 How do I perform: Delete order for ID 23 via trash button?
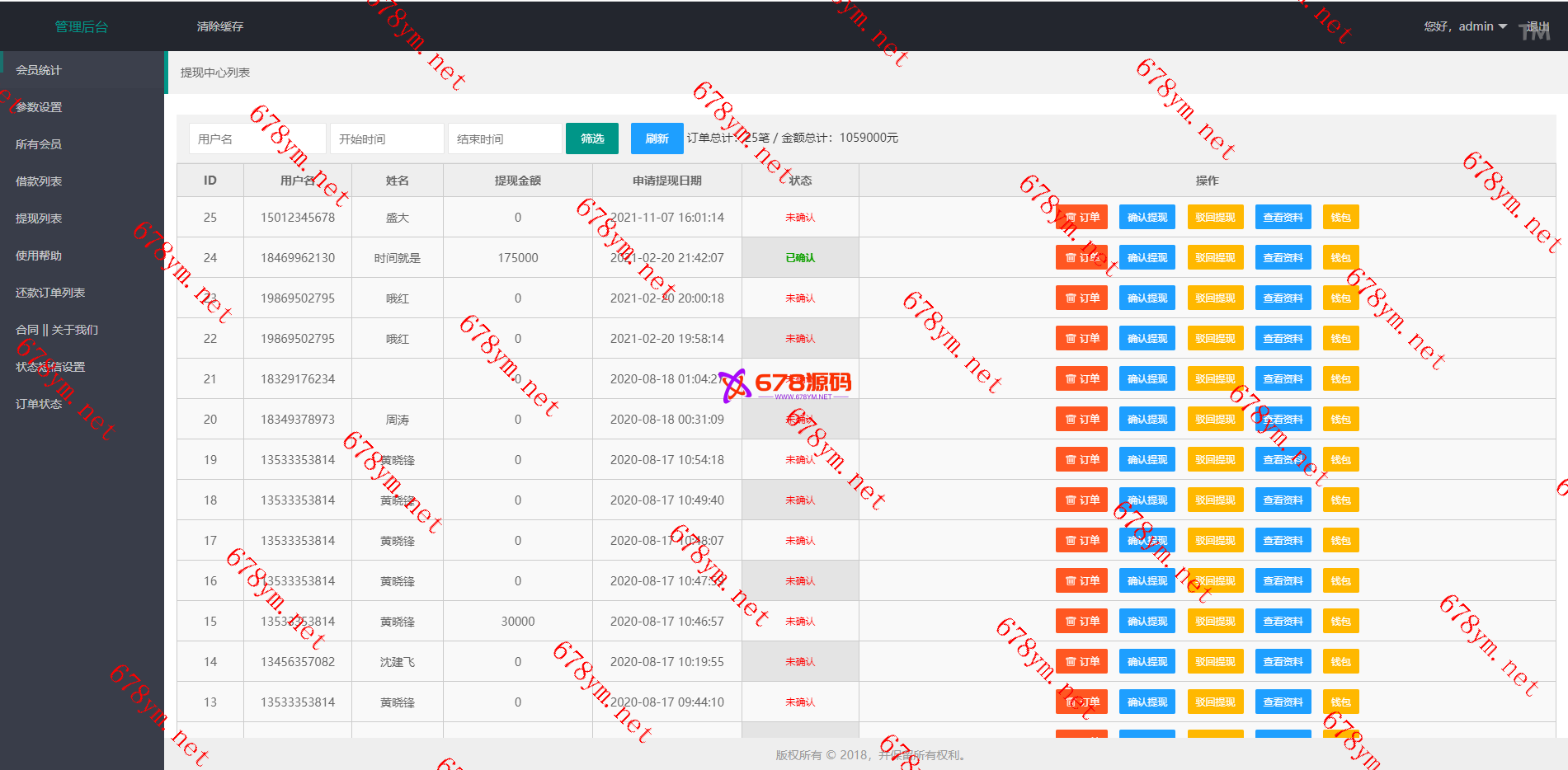tap(1081, 298)
